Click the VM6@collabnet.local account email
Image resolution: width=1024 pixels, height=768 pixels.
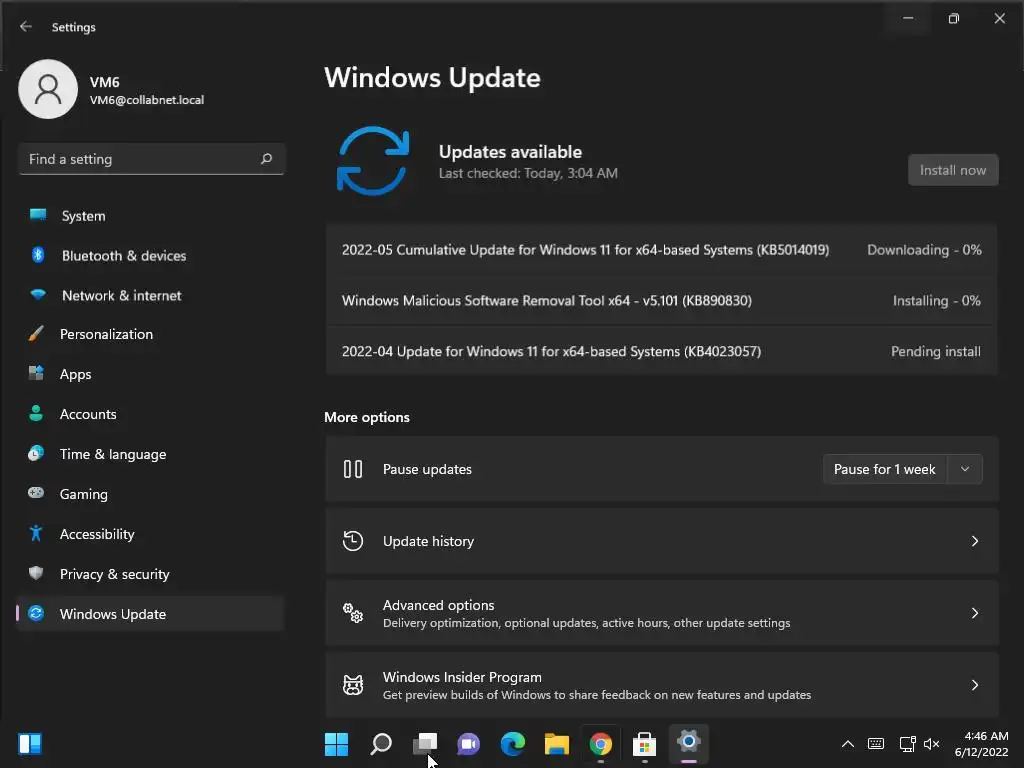click(147, 100)
